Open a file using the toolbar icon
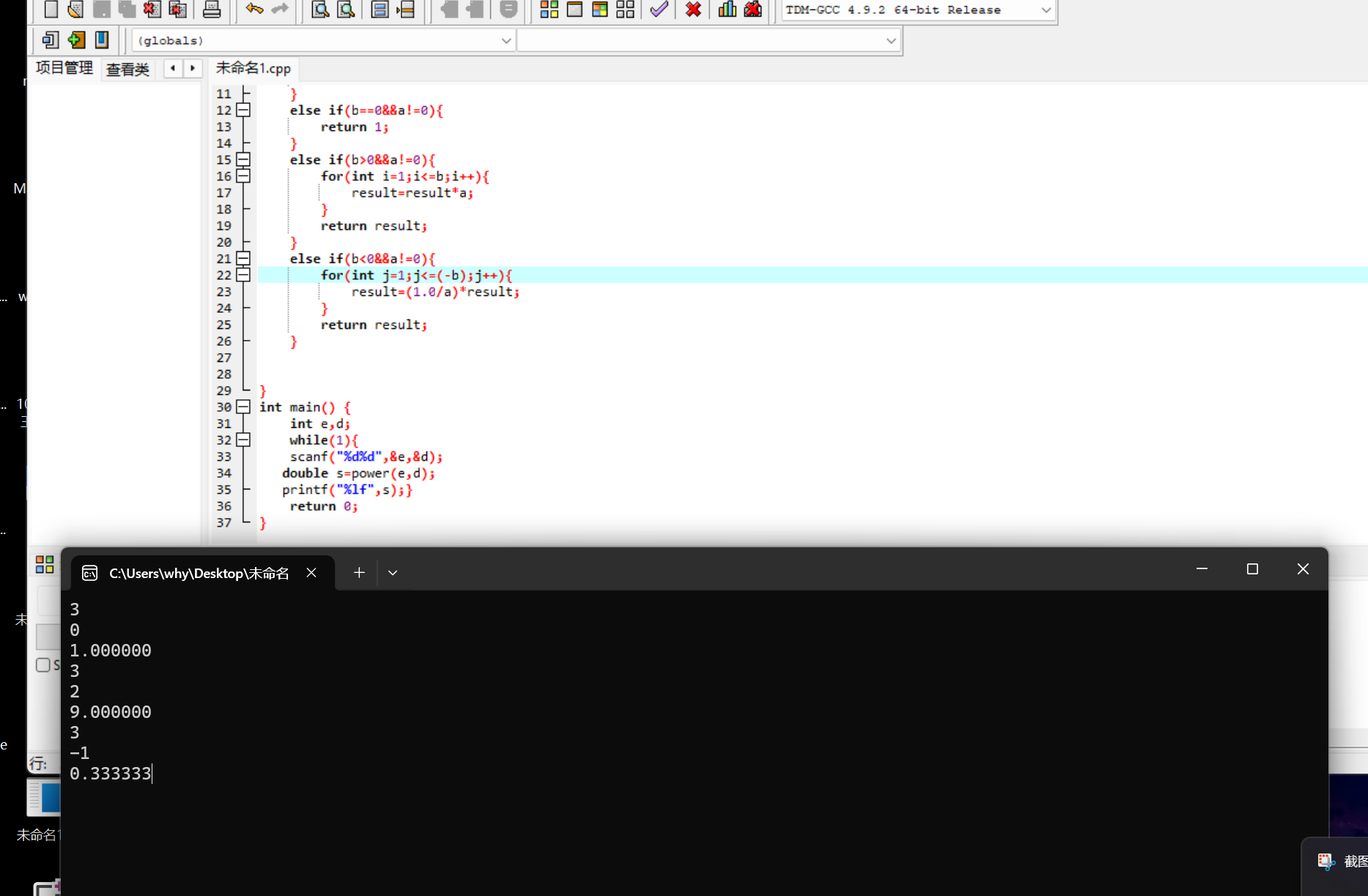This screenshot has height=896, width=1368. pos(75,9)
